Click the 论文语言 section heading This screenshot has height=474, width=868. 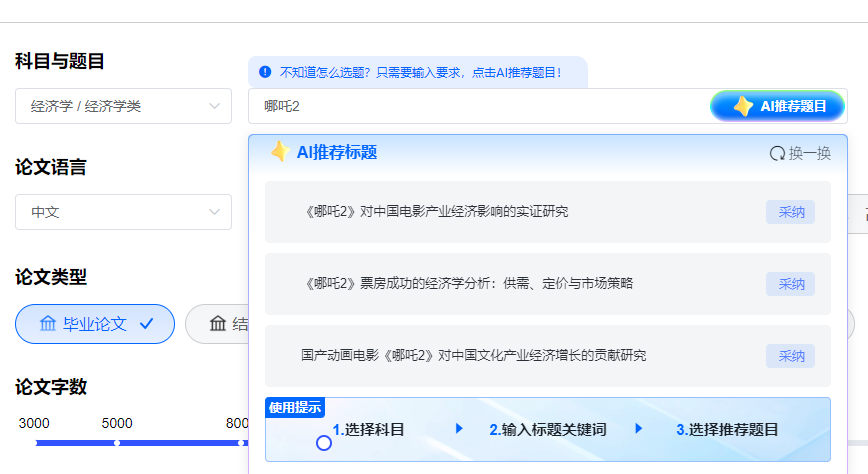(x=51, y=167)
